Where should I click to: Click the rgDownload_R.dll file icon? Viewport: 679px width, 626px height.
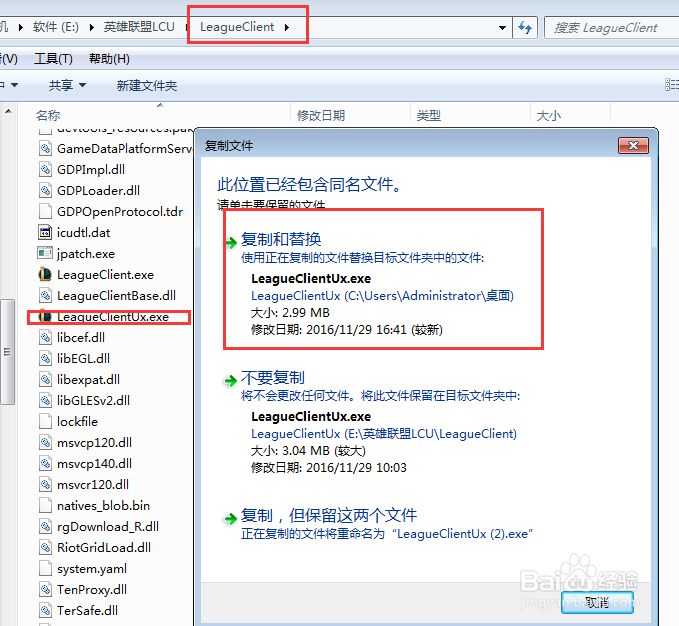coord(45,526)
